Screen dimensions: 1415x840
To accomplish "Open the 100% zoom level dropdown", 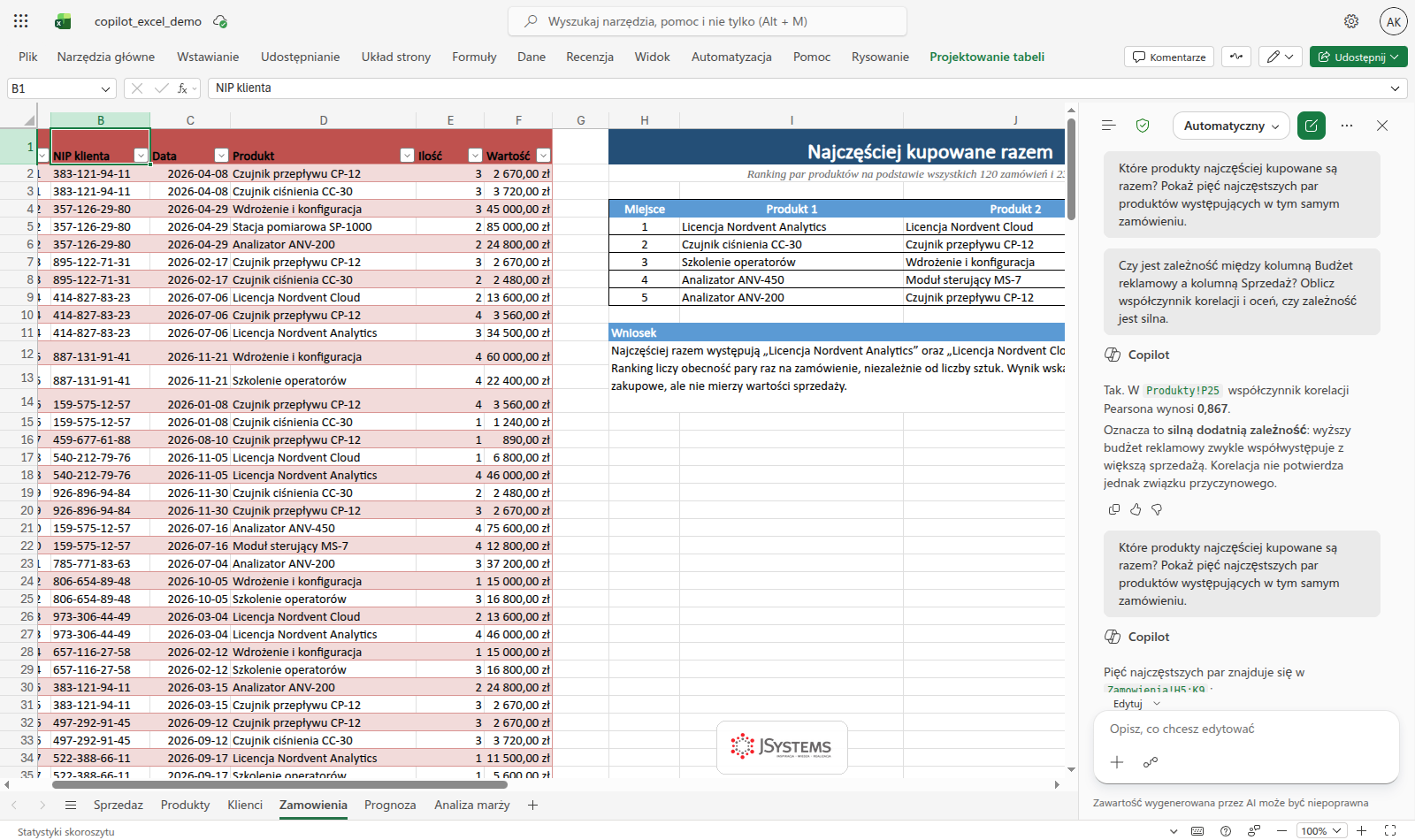I will click(1322, 831).
